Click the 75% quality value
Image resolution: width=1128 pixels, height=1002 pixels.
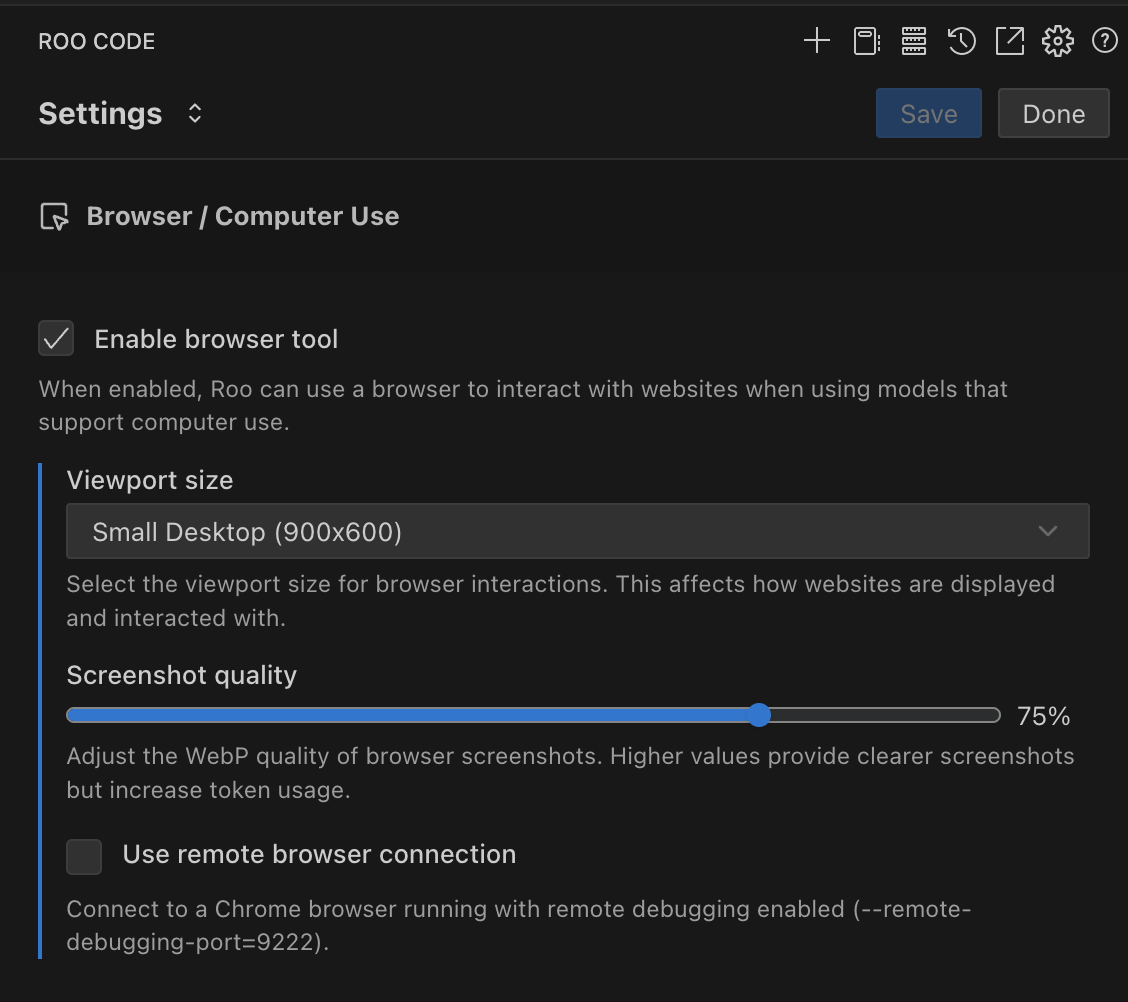[x=1044, y=715]
